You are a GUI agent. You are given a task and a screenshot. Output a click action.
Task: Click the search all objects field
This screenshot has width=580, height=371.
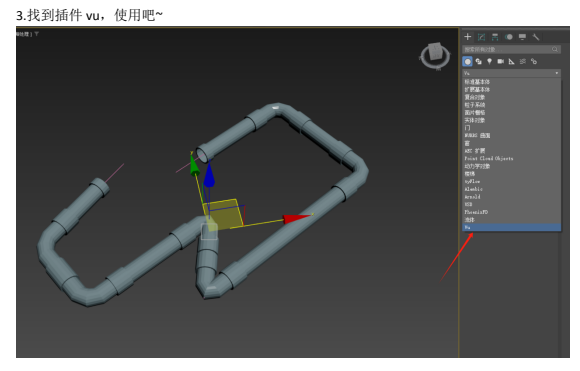click(x=511, y=49)
